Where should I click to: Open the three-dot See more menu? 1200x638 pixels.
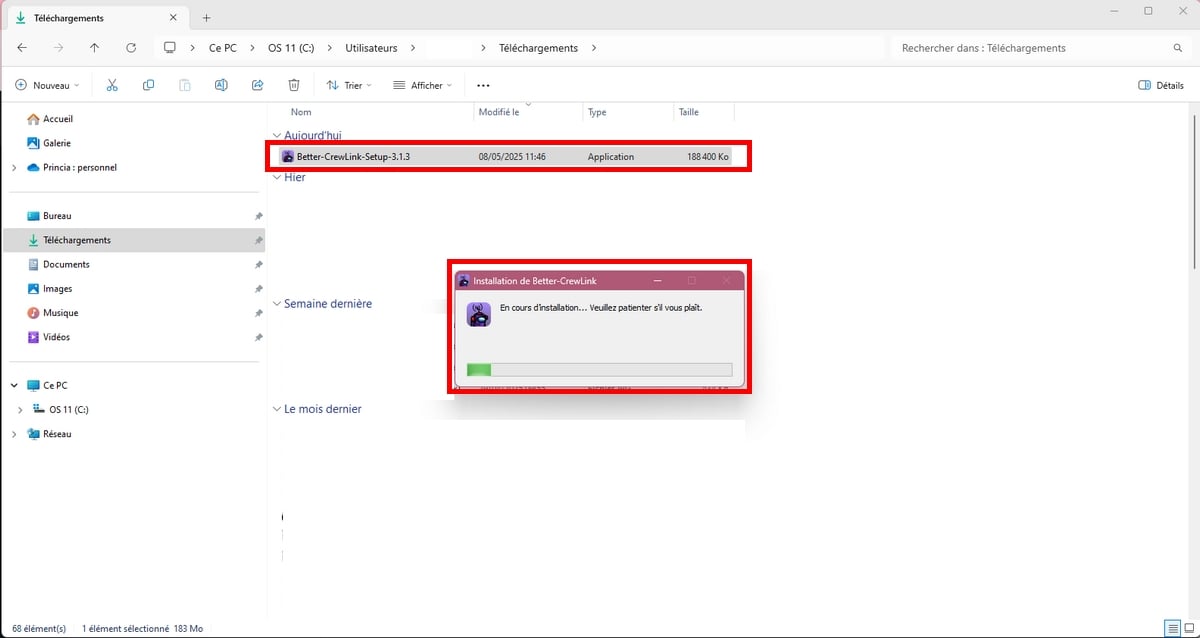tap(483, 85)
